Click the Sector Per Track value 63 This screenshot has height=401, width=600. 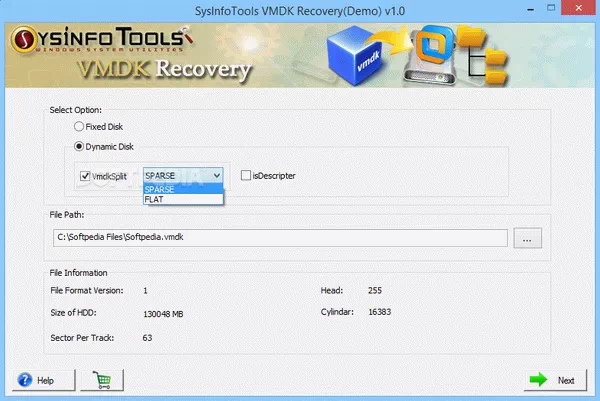coord(147,338)
